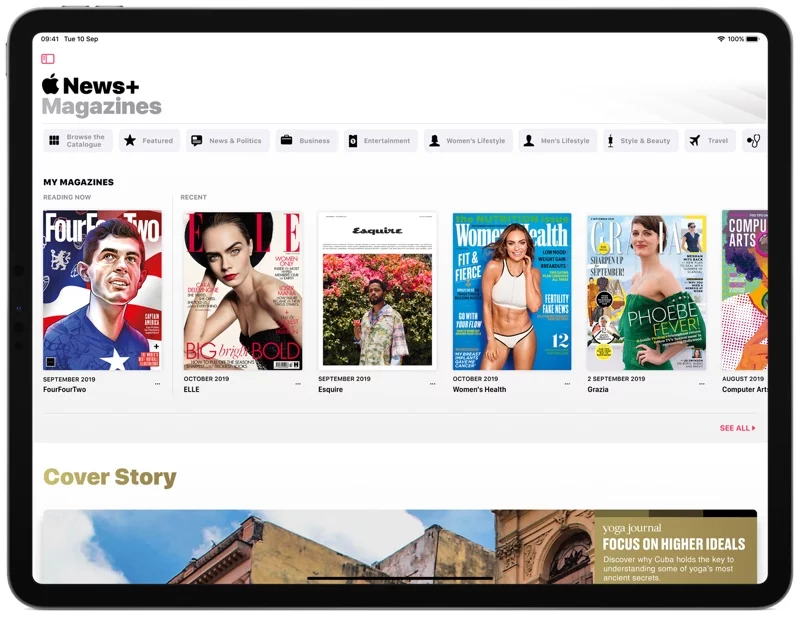The image size is (800, 618).
Task: Tap the Women's Health title text
Action: [x=479, y=389]
